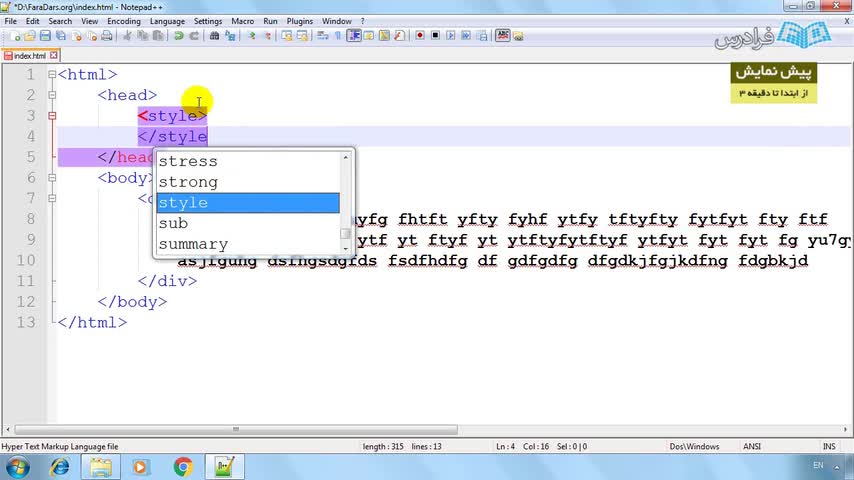Click the macro Playback icon
This screenshot has height=480, width=854.
coord(450,36)
